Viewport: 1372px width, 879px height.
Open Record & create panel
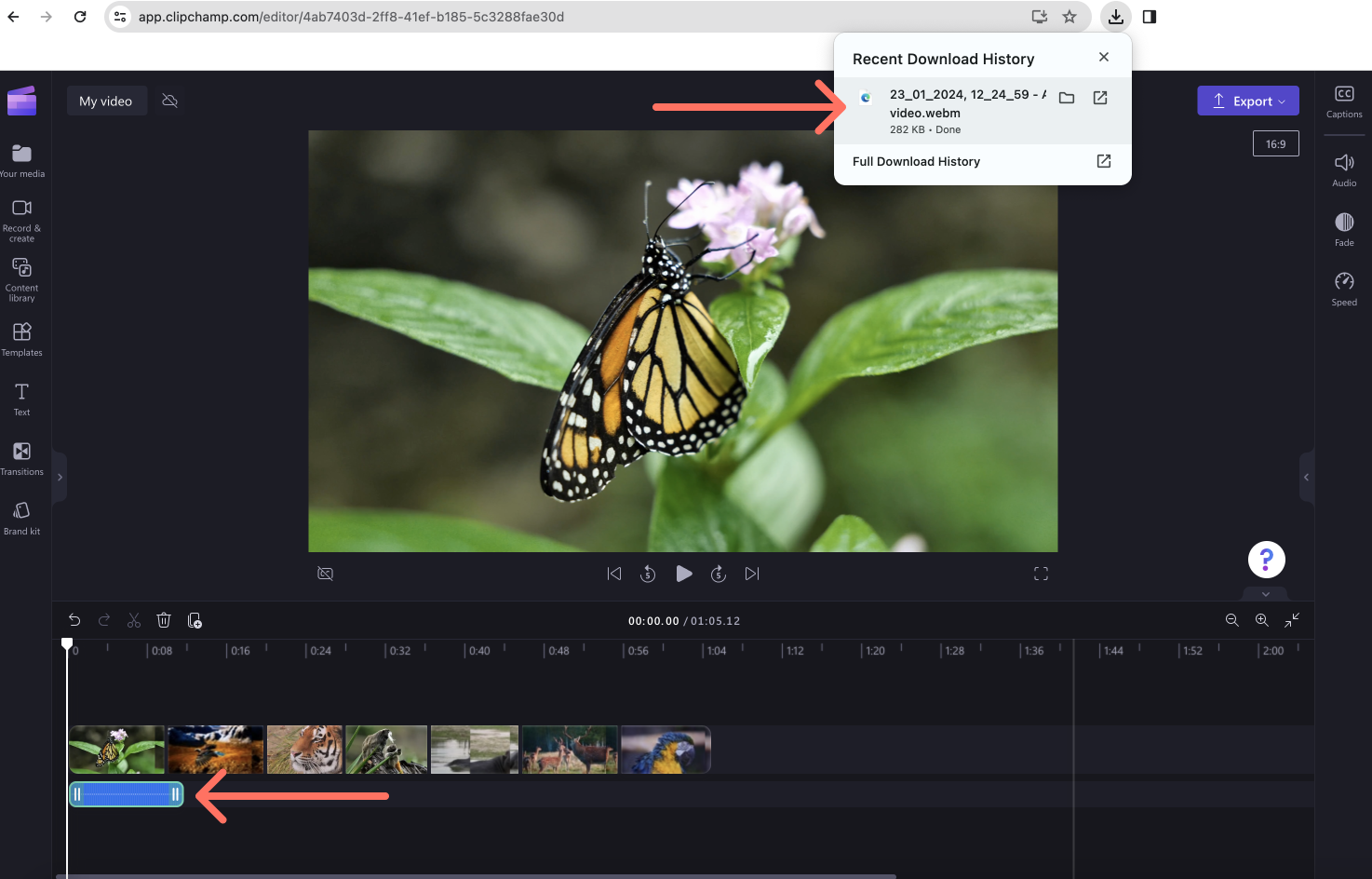click(22, 220)
